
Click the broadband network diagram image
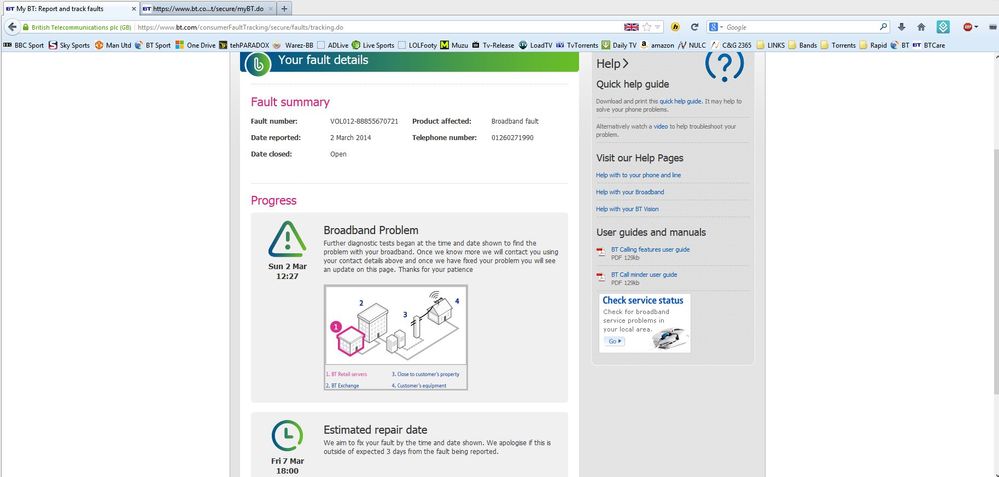click(x=396, y=337)
